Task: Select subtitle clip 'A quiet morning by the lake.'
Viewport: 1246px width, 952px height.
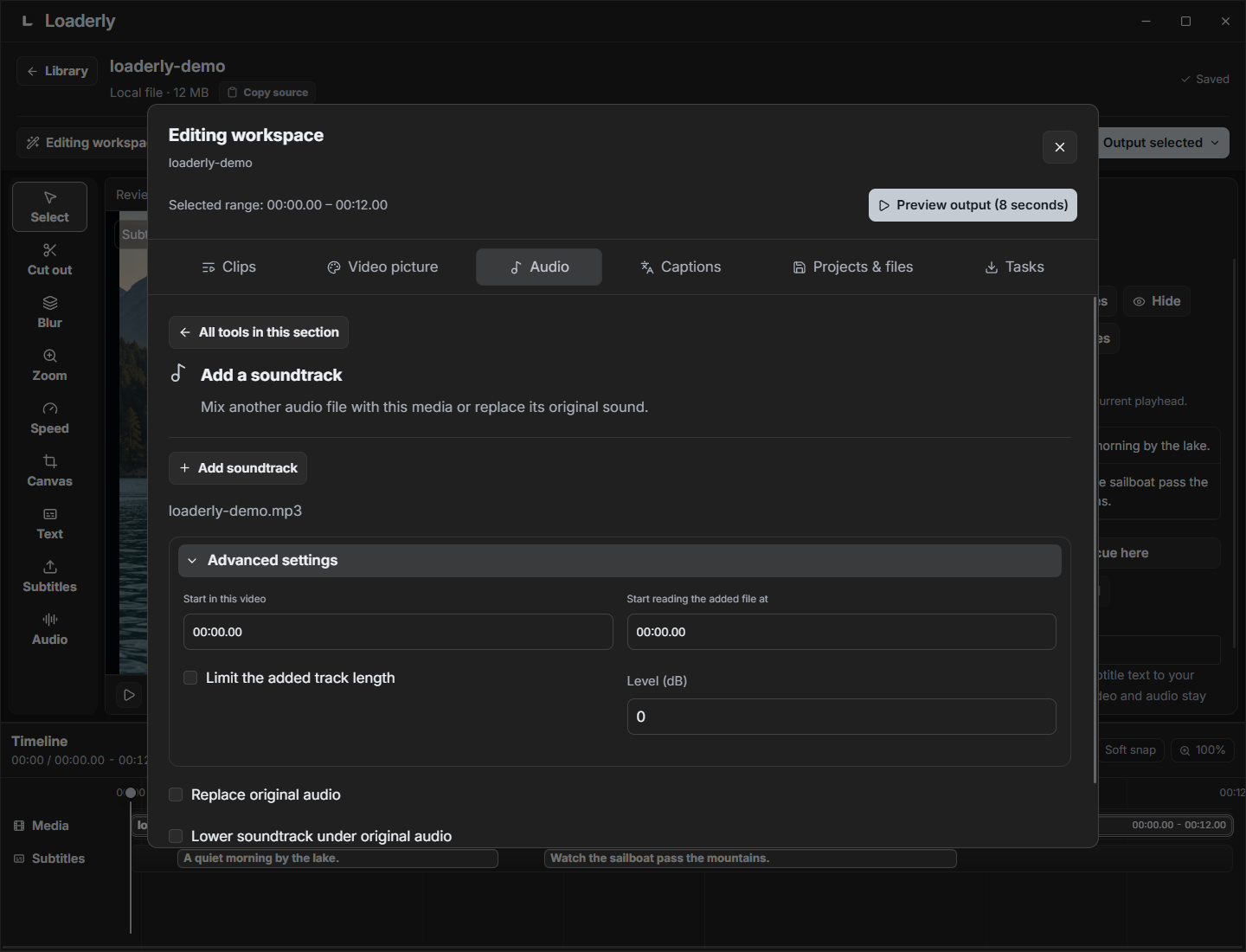Action: click(337, 859)
